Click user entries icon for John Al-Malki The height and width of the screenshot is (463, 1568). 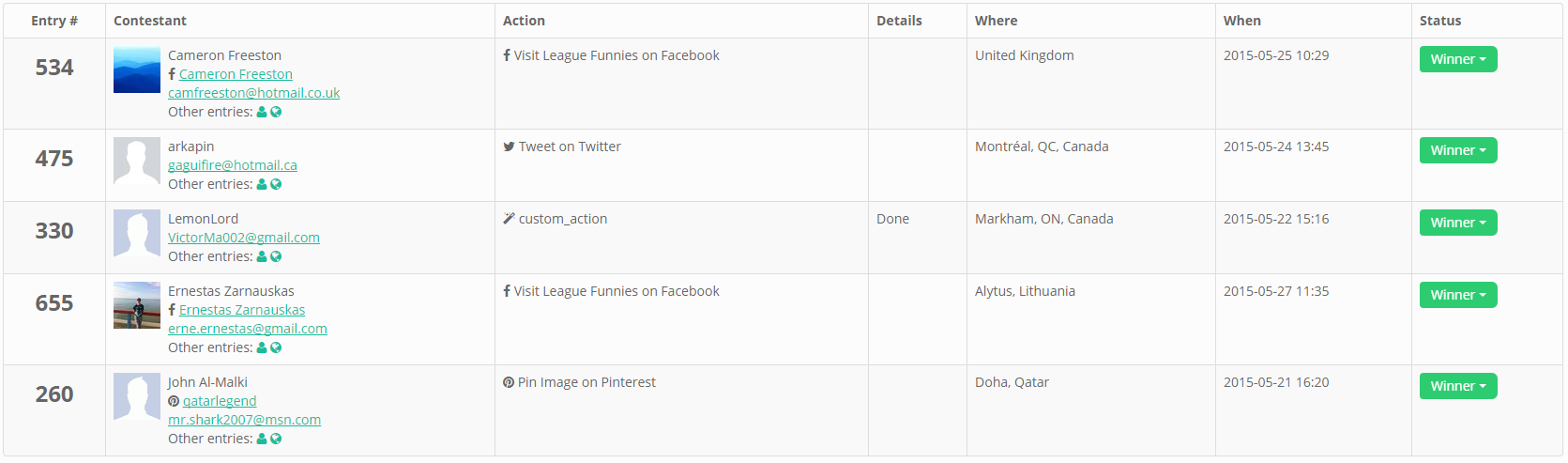pyautogui.click(x=262, y=439)
